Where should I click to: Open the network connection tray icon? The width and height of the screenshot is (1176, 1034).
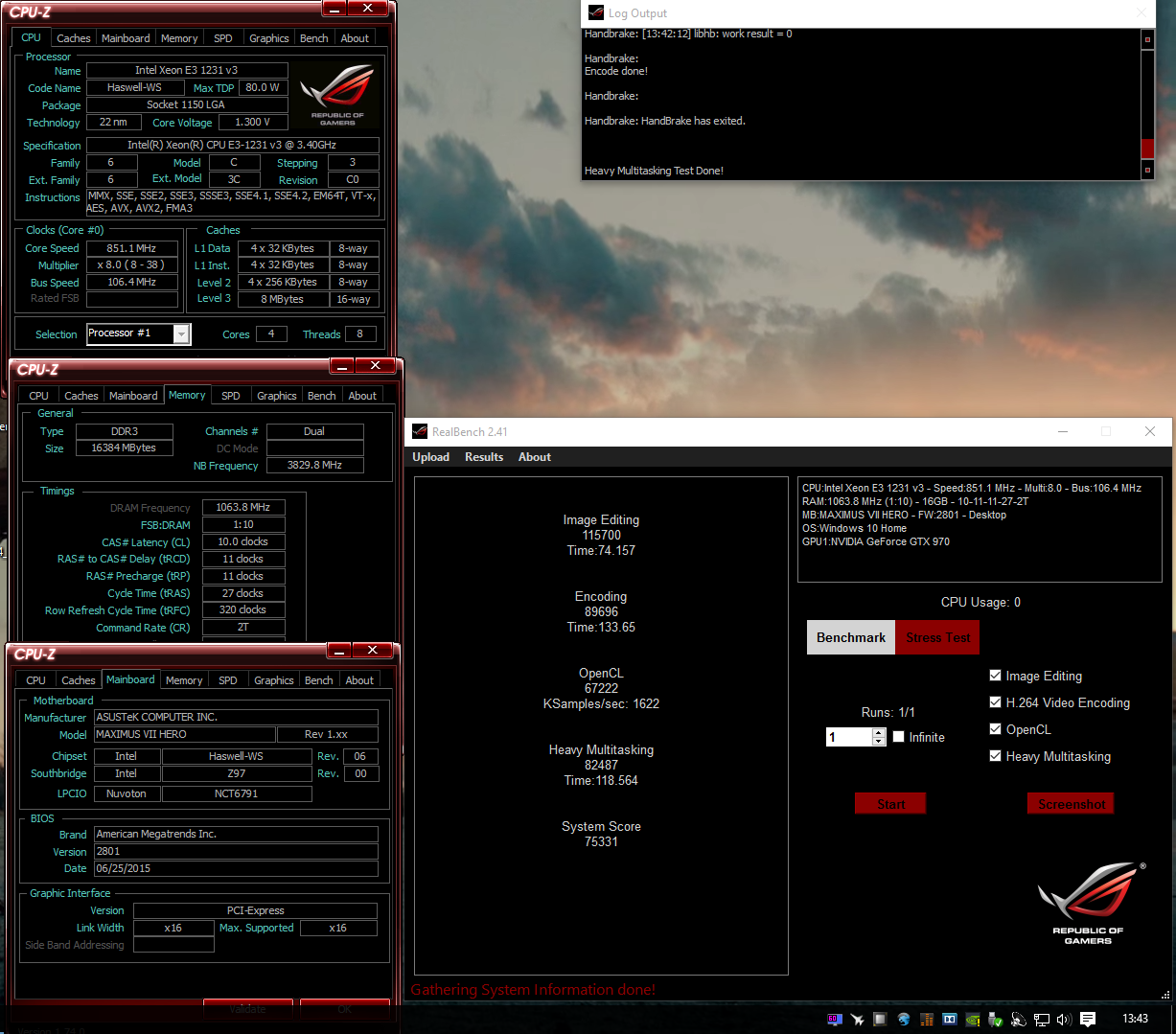(x=1042, y=1020)
